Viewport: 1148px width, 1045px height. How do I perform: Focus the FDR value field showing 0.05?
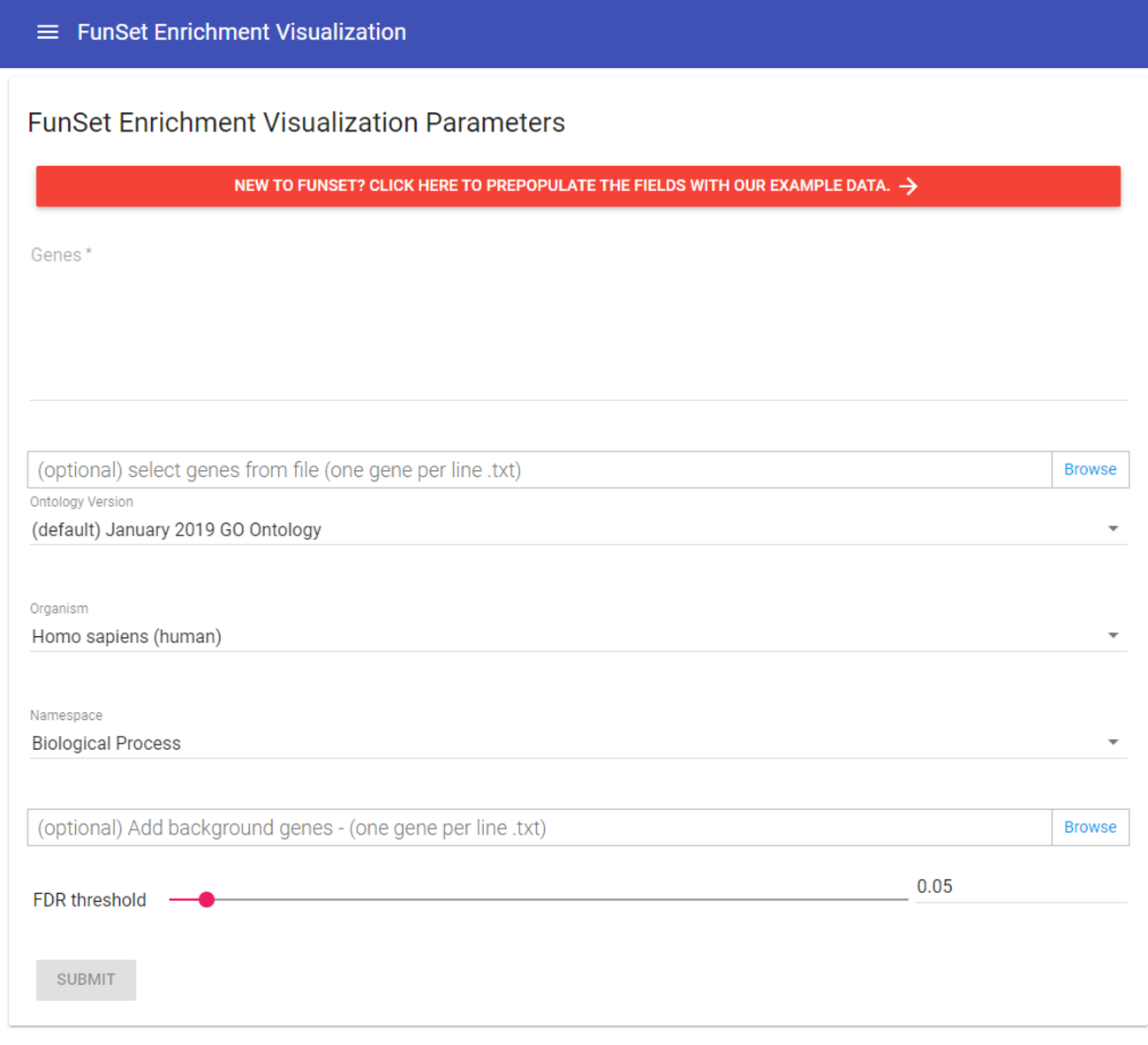tap(1020, 888)
